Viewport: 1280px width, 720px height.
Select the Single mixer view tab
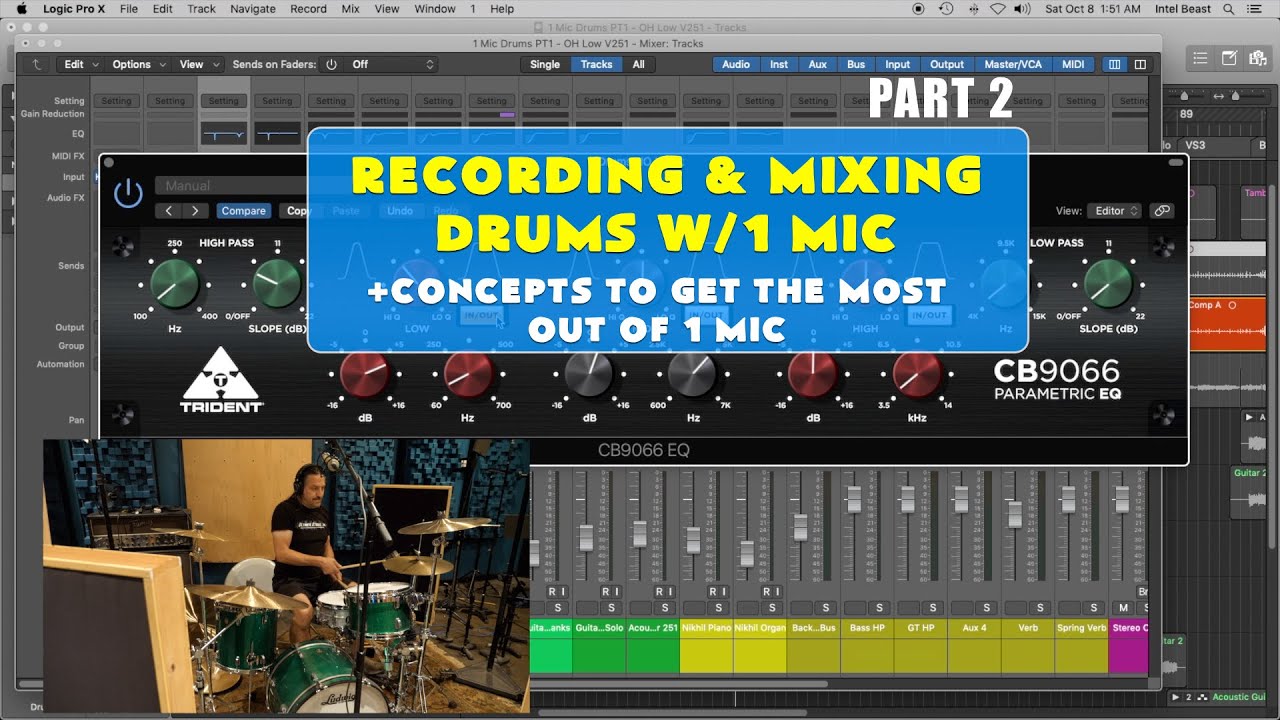point(545,64)
